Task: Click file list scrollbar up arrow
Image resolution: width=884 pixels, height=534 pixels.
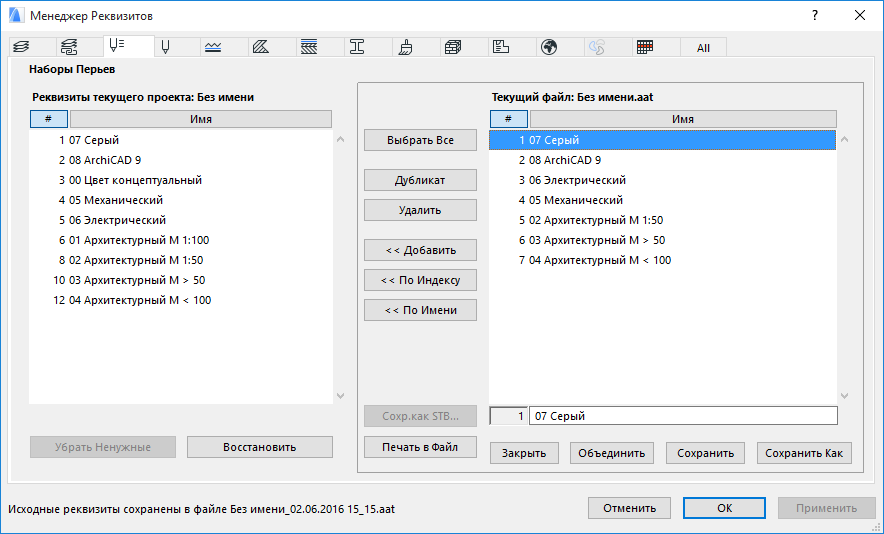Action: 845,139
